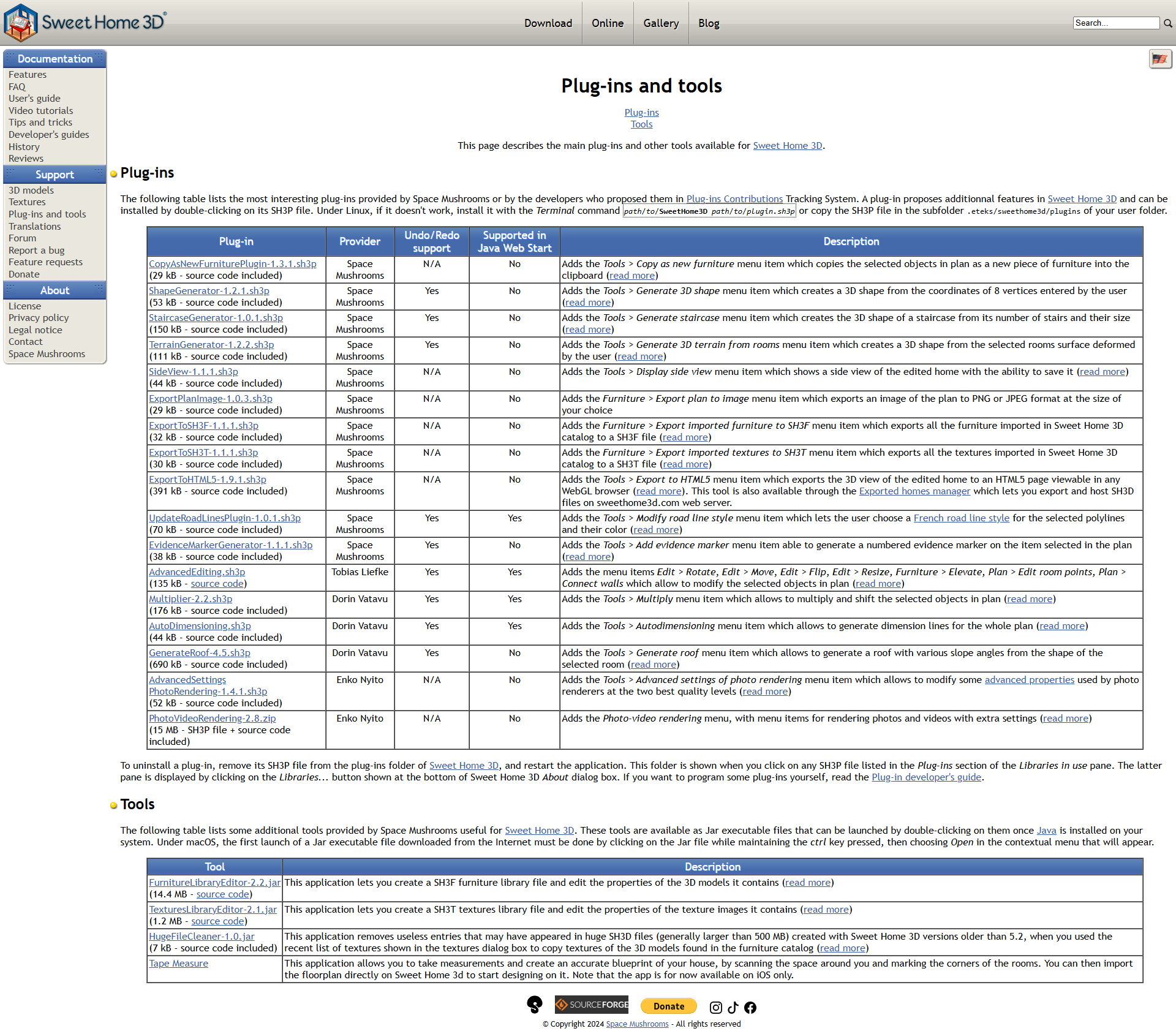The image size is (1176, 1034).
Task: Open the advanced properties link
Action: point(1030,679)
